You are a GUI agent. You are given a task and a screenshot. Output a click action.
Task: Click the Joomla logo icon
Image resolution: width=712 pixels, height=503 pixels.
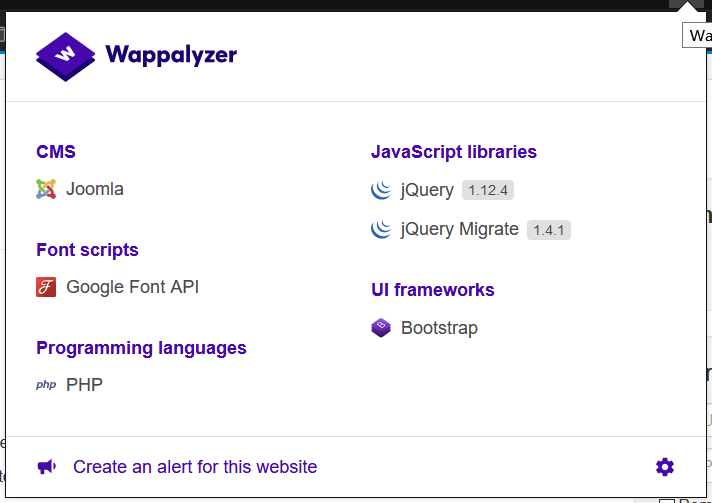click(46, 189)
